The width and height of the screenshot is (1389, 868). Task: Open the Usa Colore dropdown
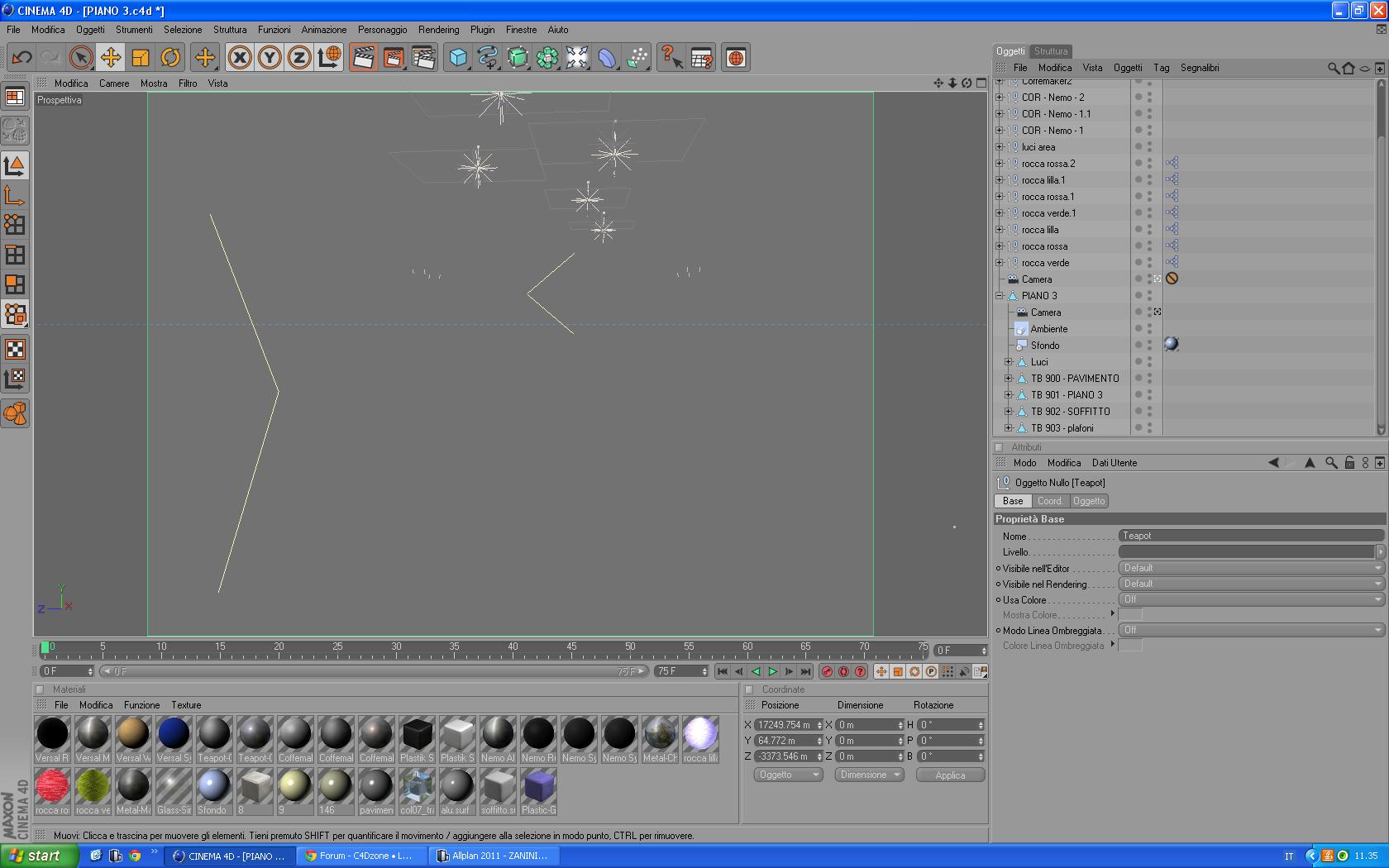tap(1251, 599)
